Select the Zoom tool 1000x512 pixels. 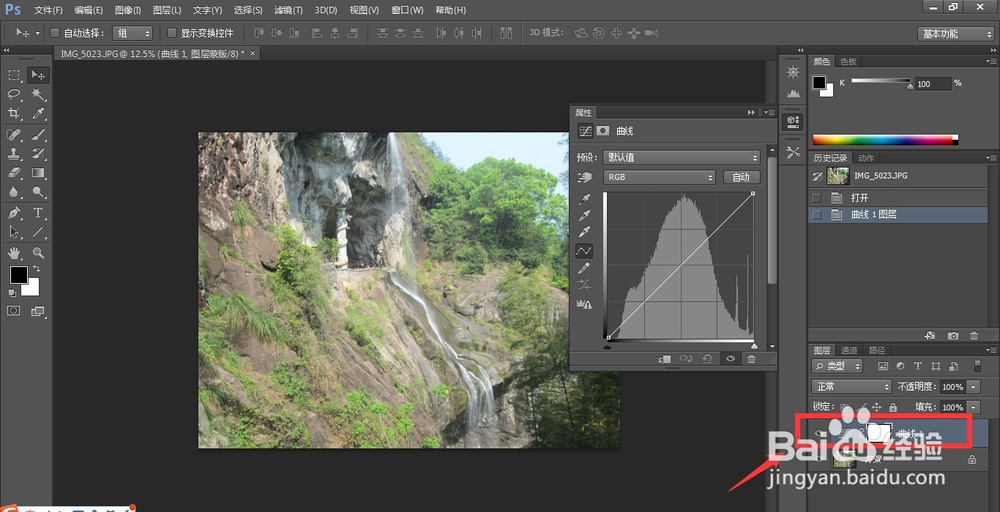coord(38,252)
